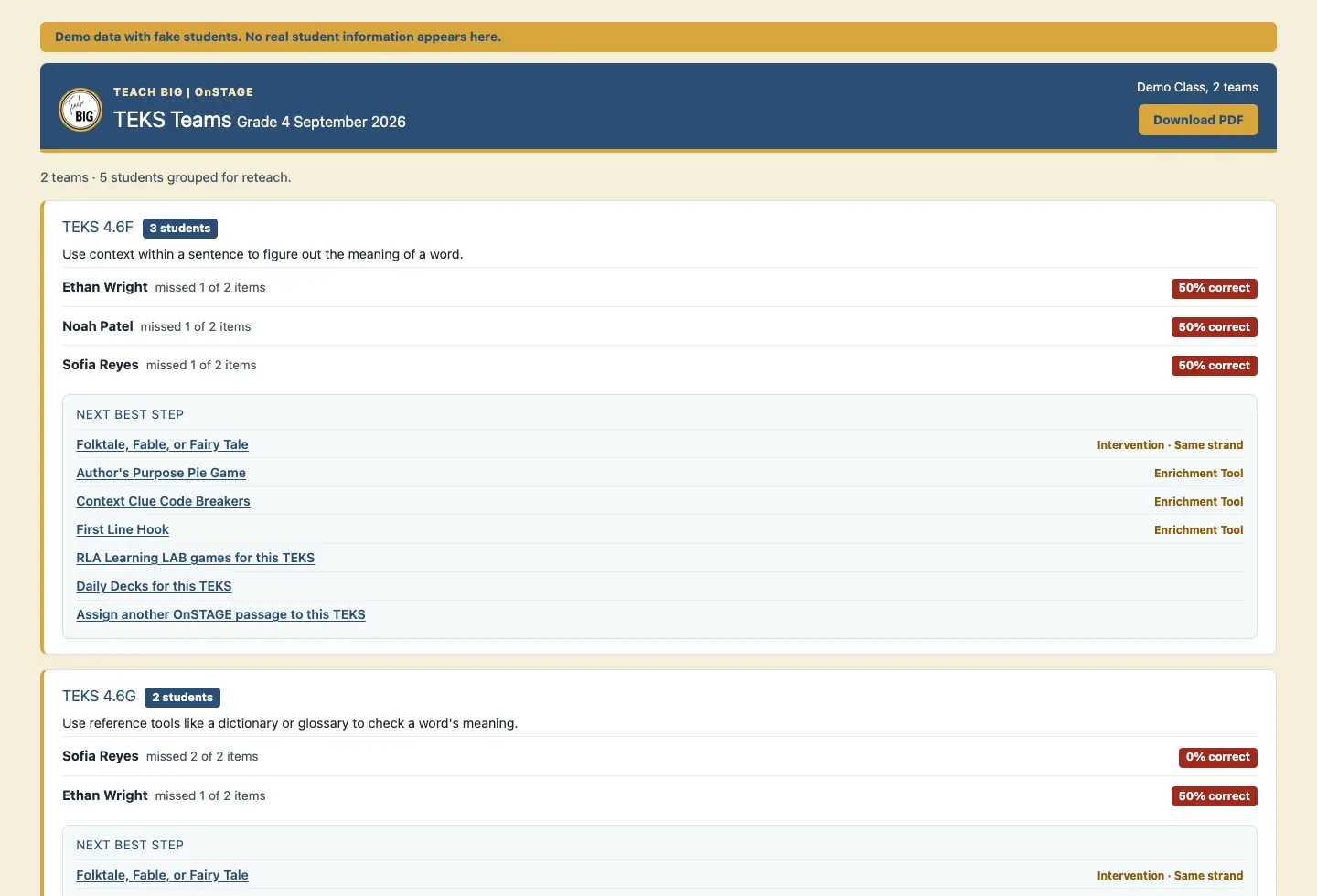Click Ethan Wright's 50% correct badge in TEKS 4.6G

point(1214,796)
